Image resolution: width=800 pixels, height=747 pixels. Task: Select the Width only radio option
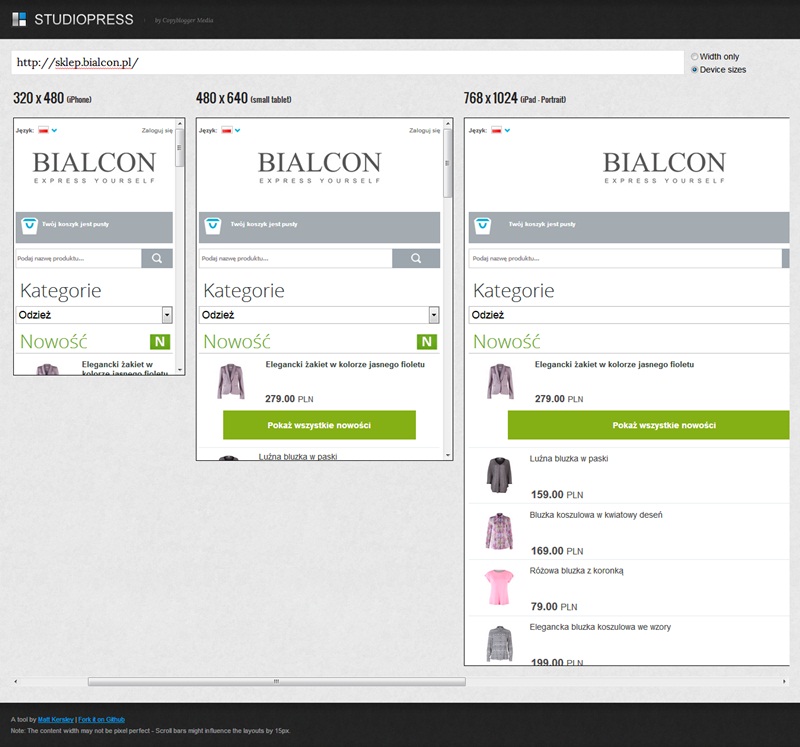coord(695,57)
